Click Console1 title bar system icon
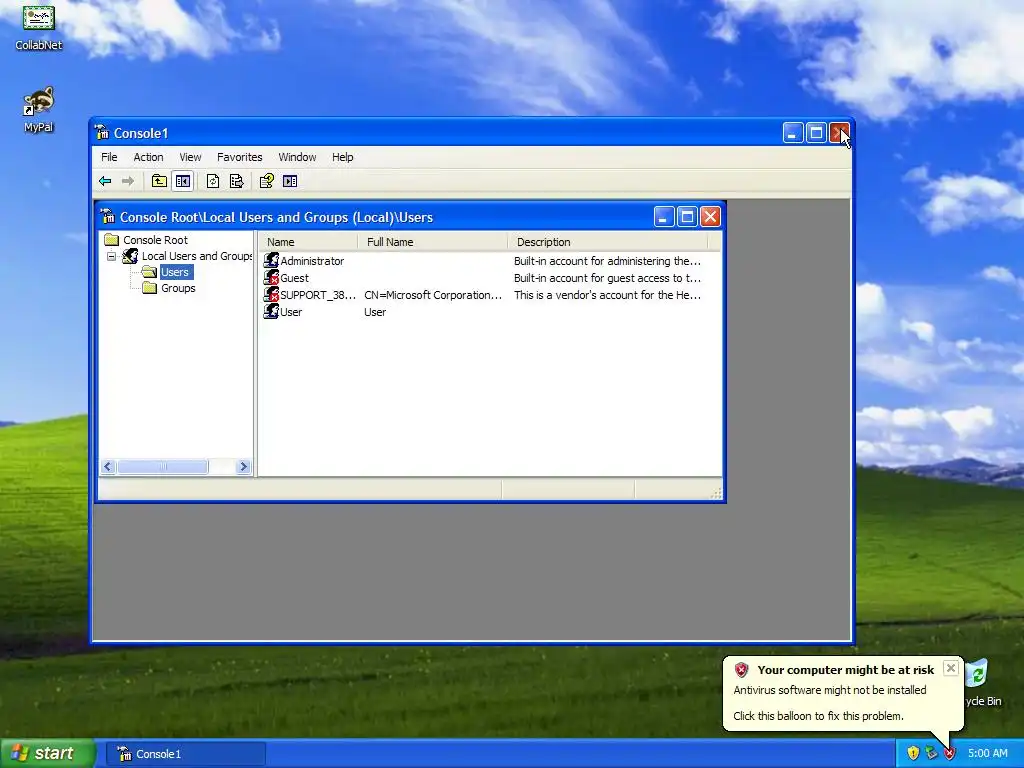This screenshot has height=768, width=1024. tap(102, 133)
